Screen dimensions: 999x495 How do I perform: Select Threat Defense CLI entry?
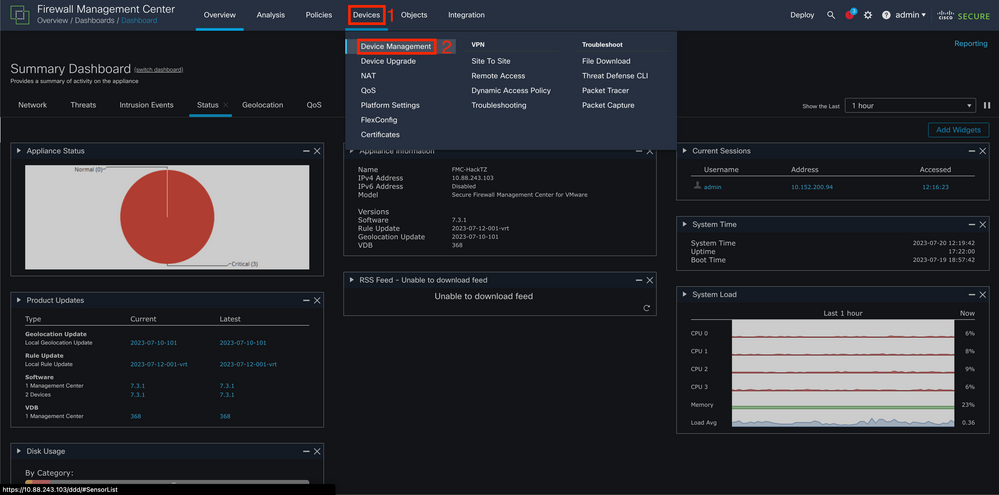pos(615,76)
